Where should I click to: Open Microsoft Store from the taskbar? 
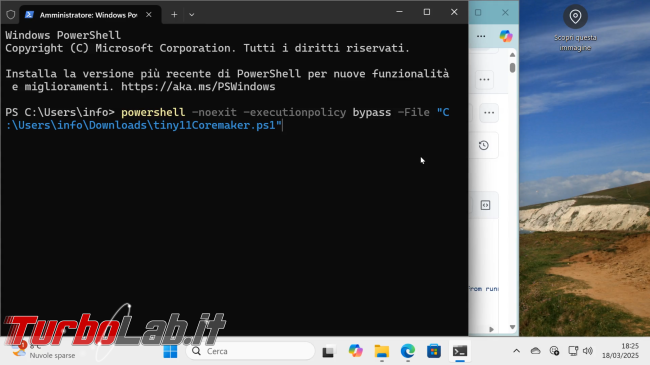pyautogui.click(x=434, y=351)
